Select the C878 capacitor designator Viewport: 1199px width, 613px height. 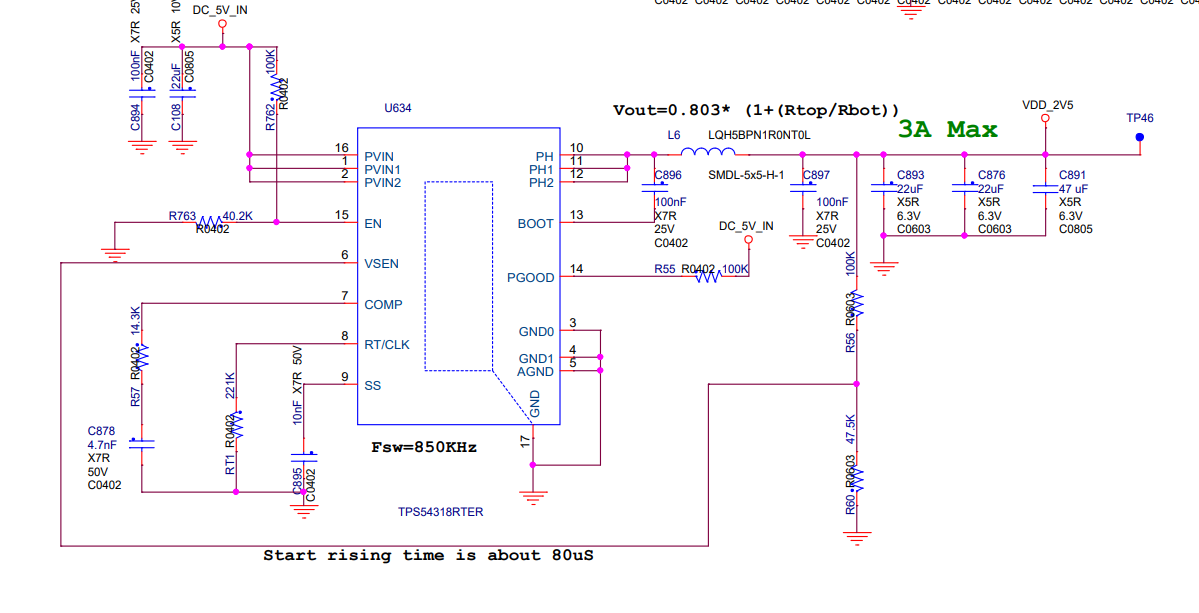pos(102,430)
